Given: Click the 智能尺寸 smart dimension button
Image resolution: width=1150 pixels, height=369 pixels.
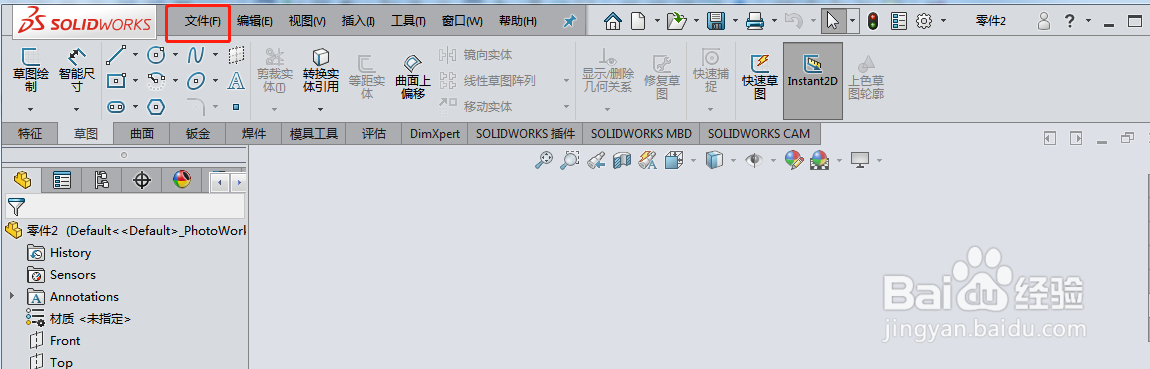Looking at the screenshot, I should 77,70.
